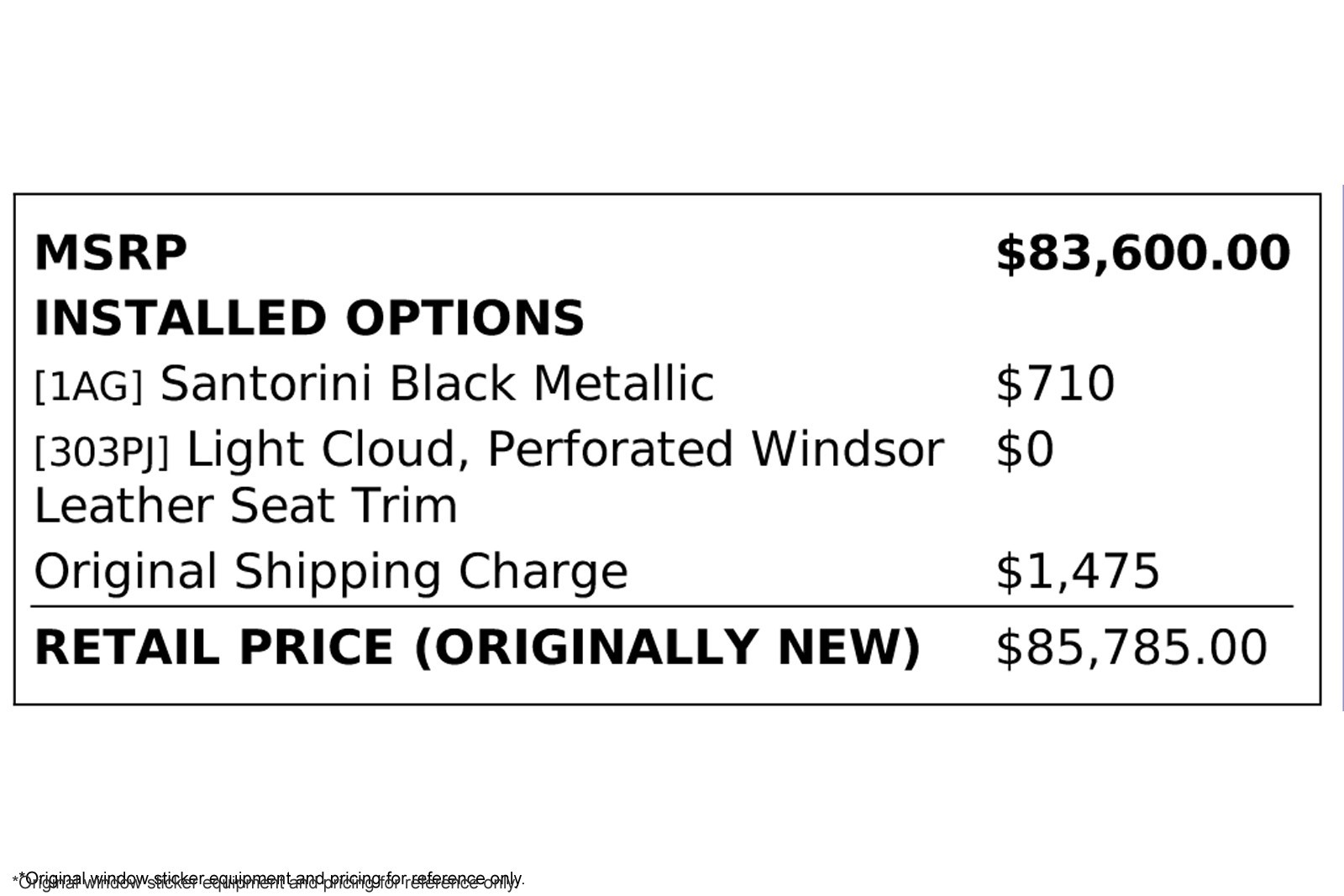Click the divider line above the retail price
Screen dimensions: 1344x896
pyautogui.click(x=661, y=605)
